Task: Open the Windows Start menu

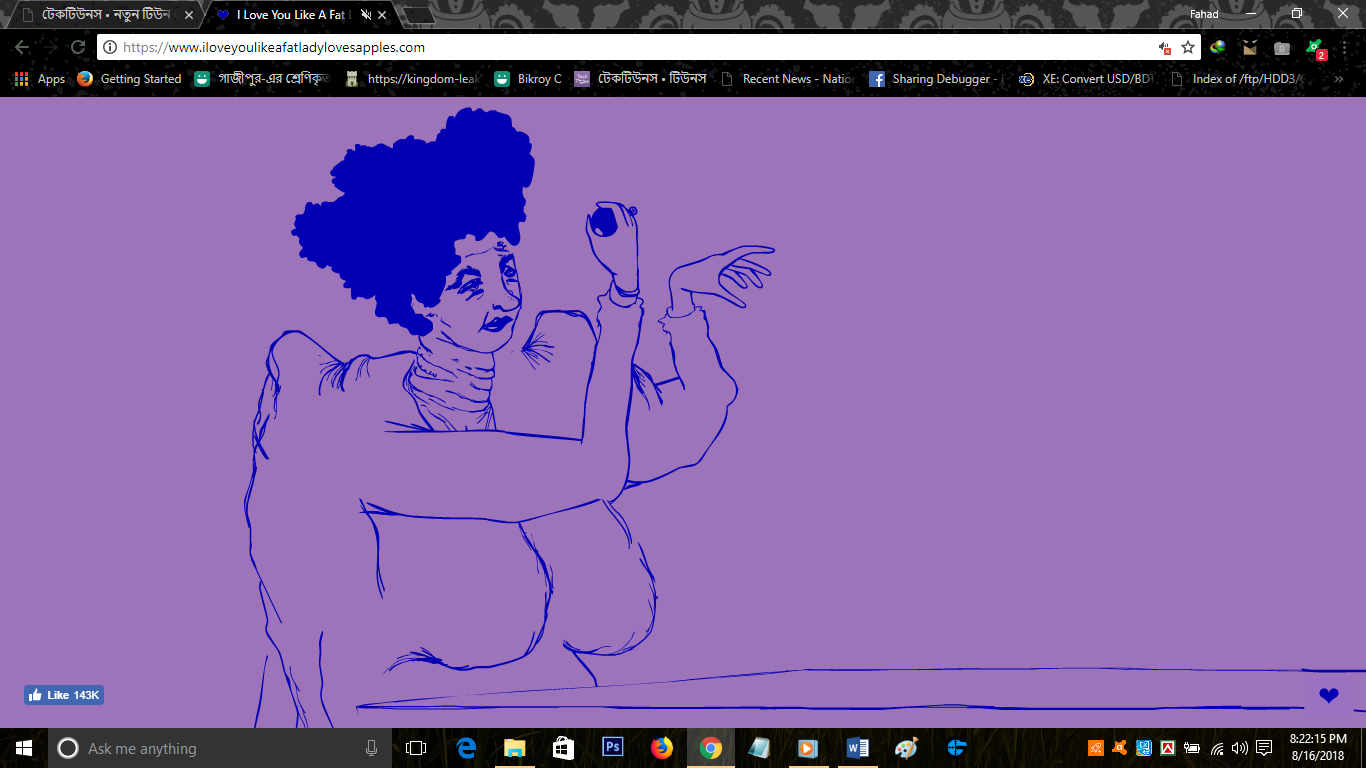Action: click(x=24, y=748)
